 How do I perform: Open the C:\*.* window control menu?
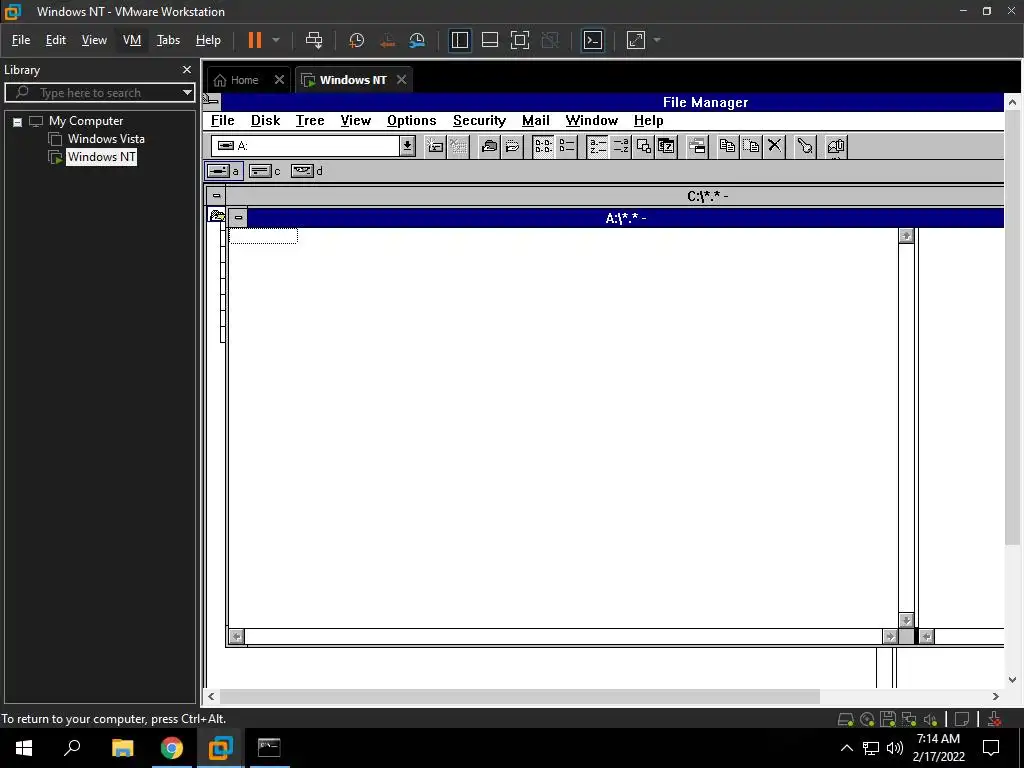coord(216,195)
